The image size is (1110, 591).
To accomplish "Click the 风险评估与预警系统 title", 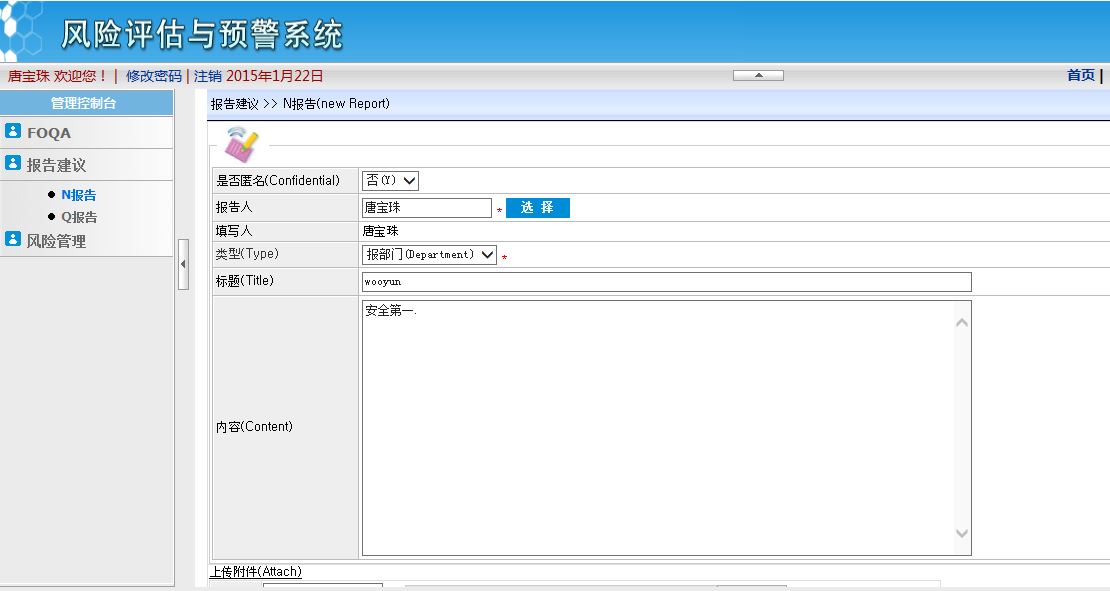I will click(202, 33).
